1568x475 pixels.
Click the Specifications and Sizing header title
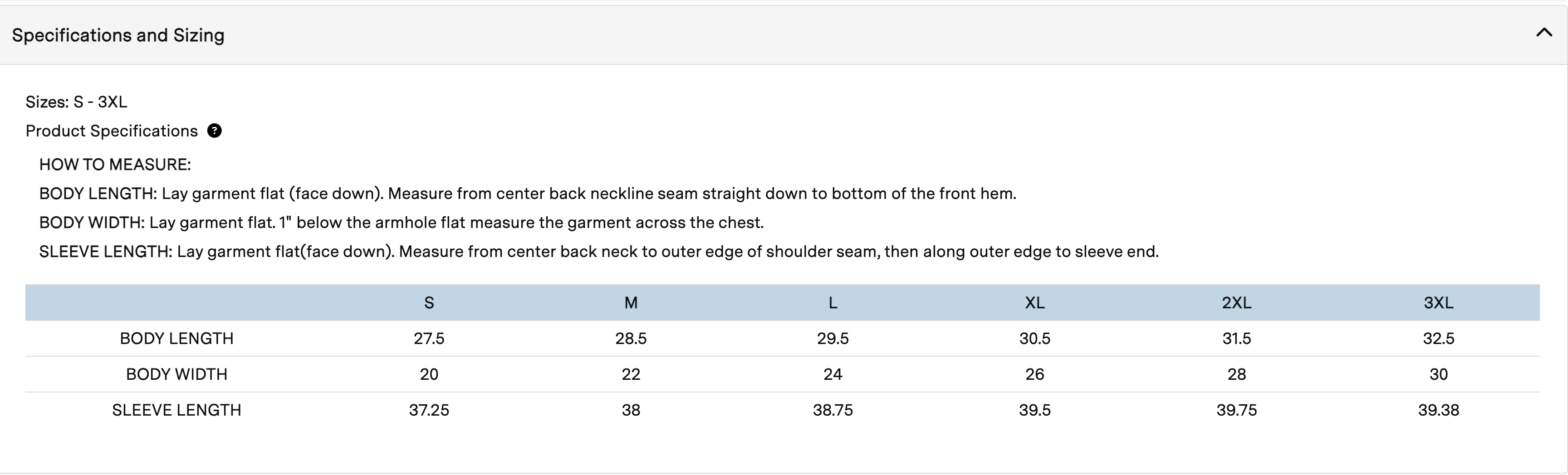pos(118,35)
